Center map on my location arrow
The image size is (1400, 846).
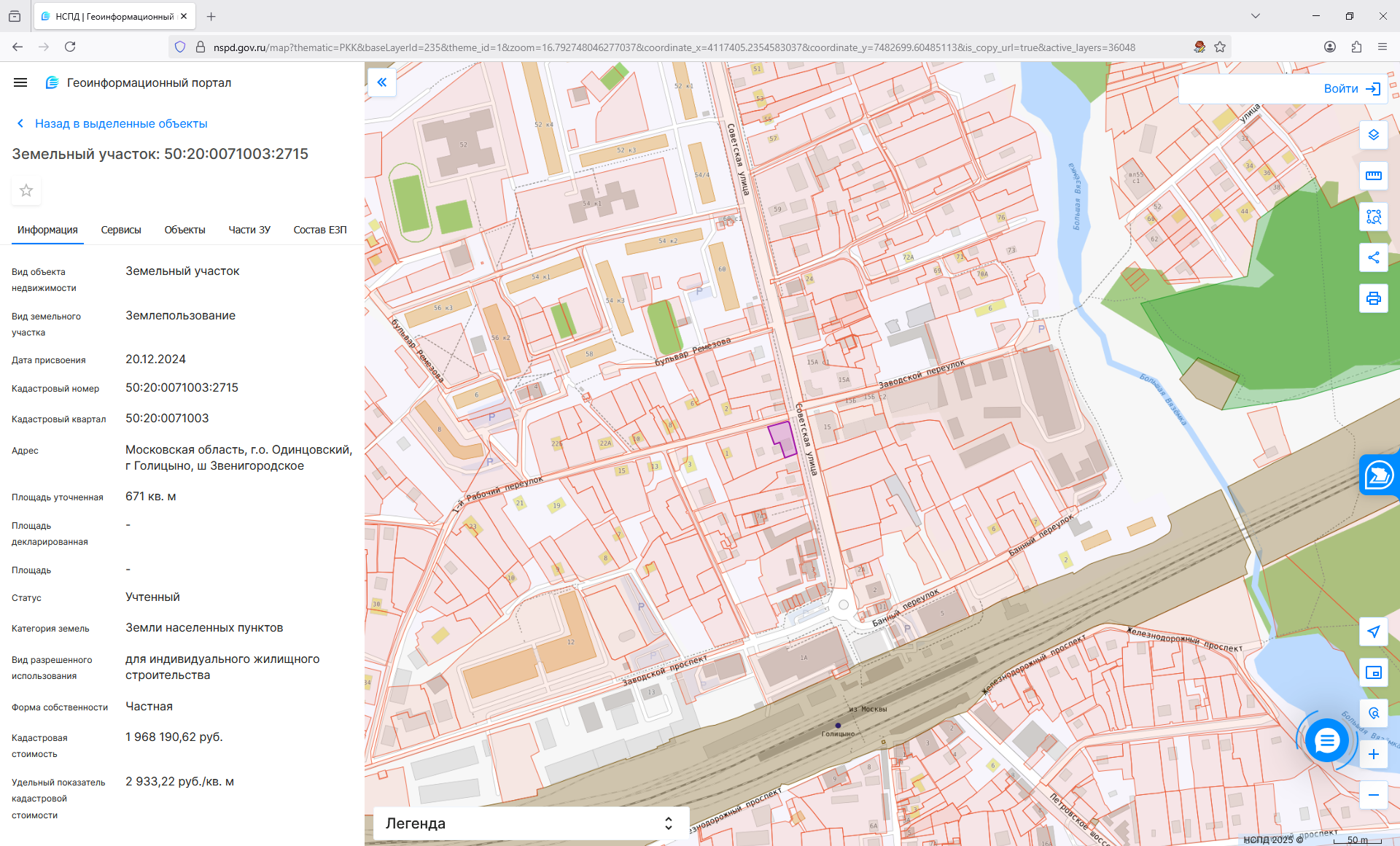pyautogui.click(x=1373, y=632)
